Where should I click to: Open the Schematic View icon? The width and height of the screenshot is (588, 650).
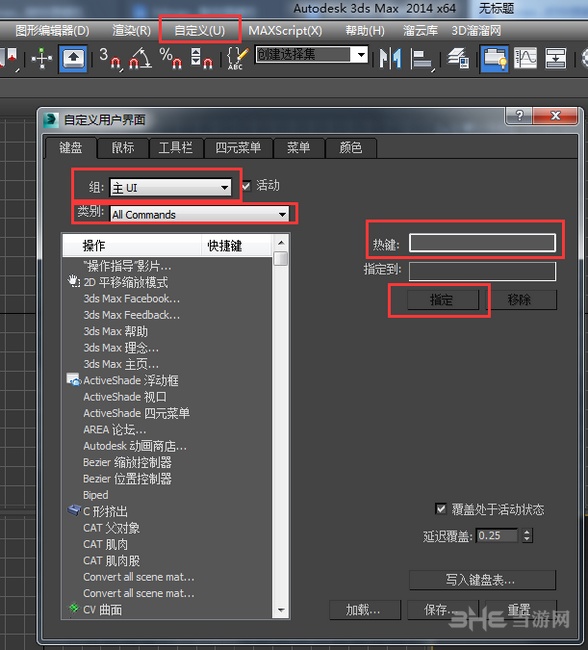point(556,58)
